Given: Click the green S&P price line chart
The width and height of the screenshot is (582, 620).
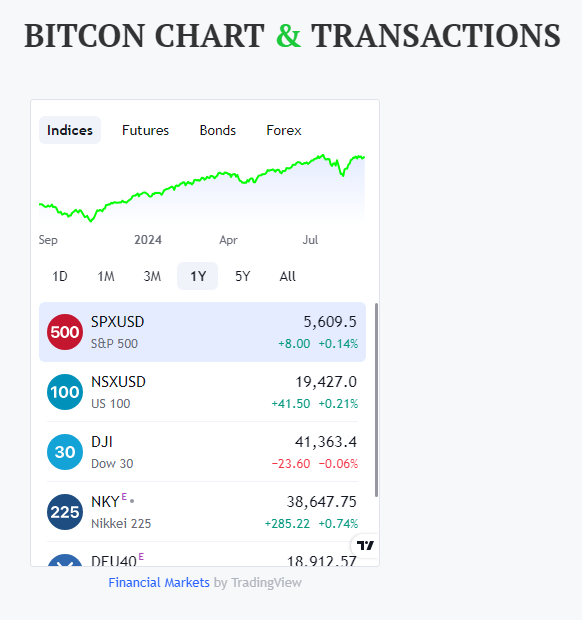Looking at the screenshot, I should (202, 188).
